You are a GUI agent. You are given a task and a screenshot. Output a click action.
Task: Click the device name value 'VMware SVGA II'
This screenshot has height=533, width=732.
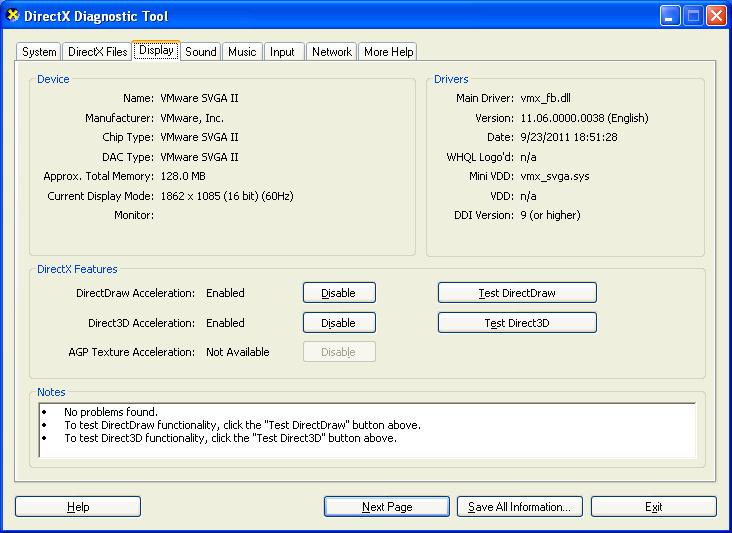point(199,98)
